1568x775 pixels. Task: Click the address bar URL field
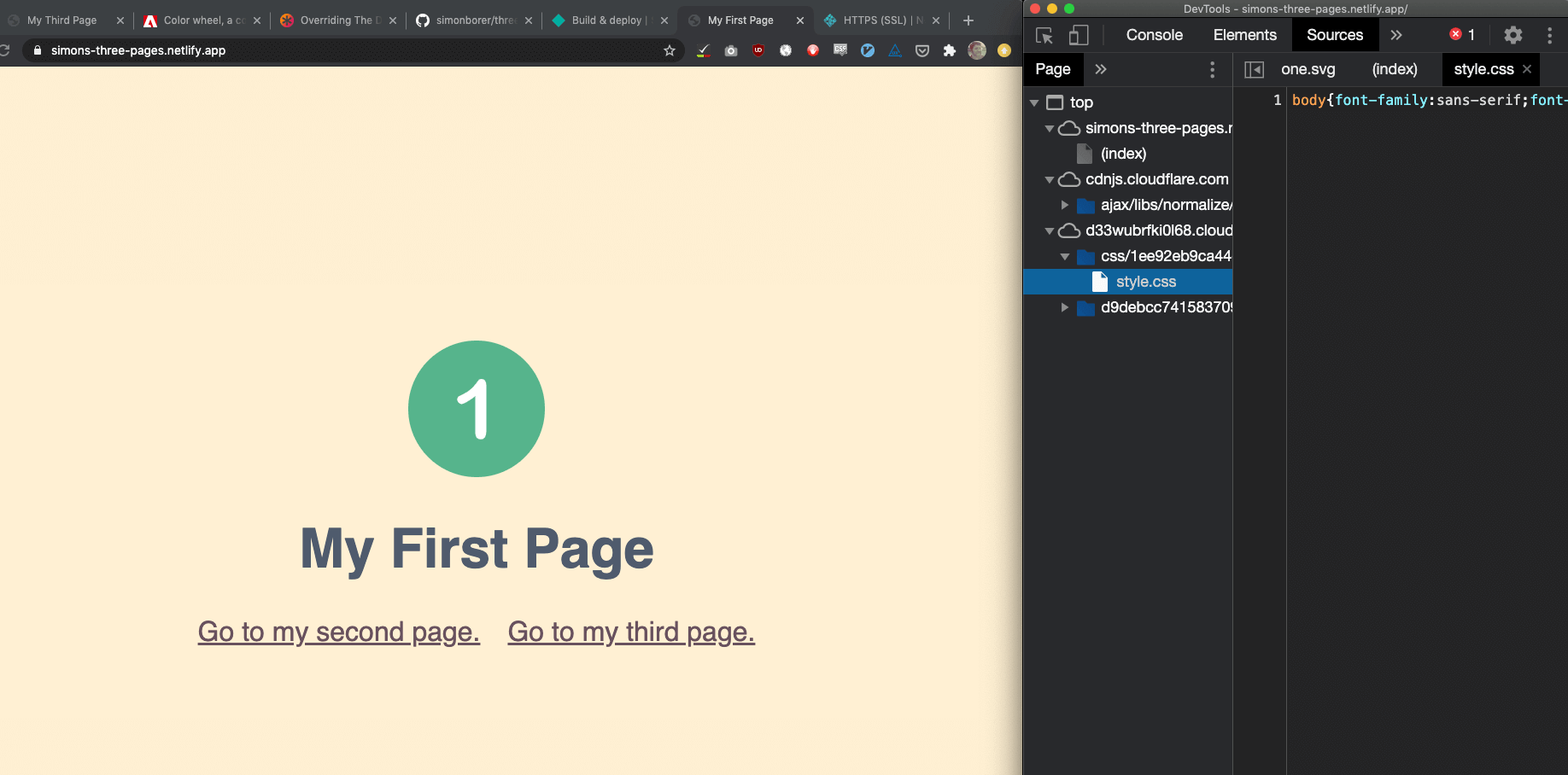click(342, 50)
